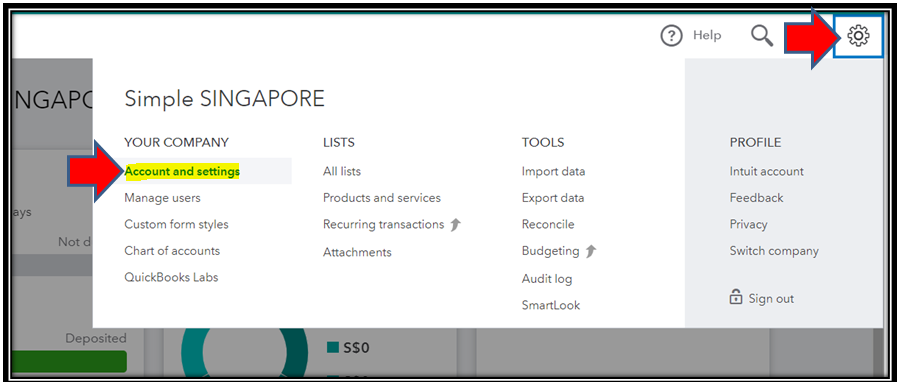Open Intuit account profile
This screenshot has width=907, height=382.
pyautogui.click(x=766, y=171)
